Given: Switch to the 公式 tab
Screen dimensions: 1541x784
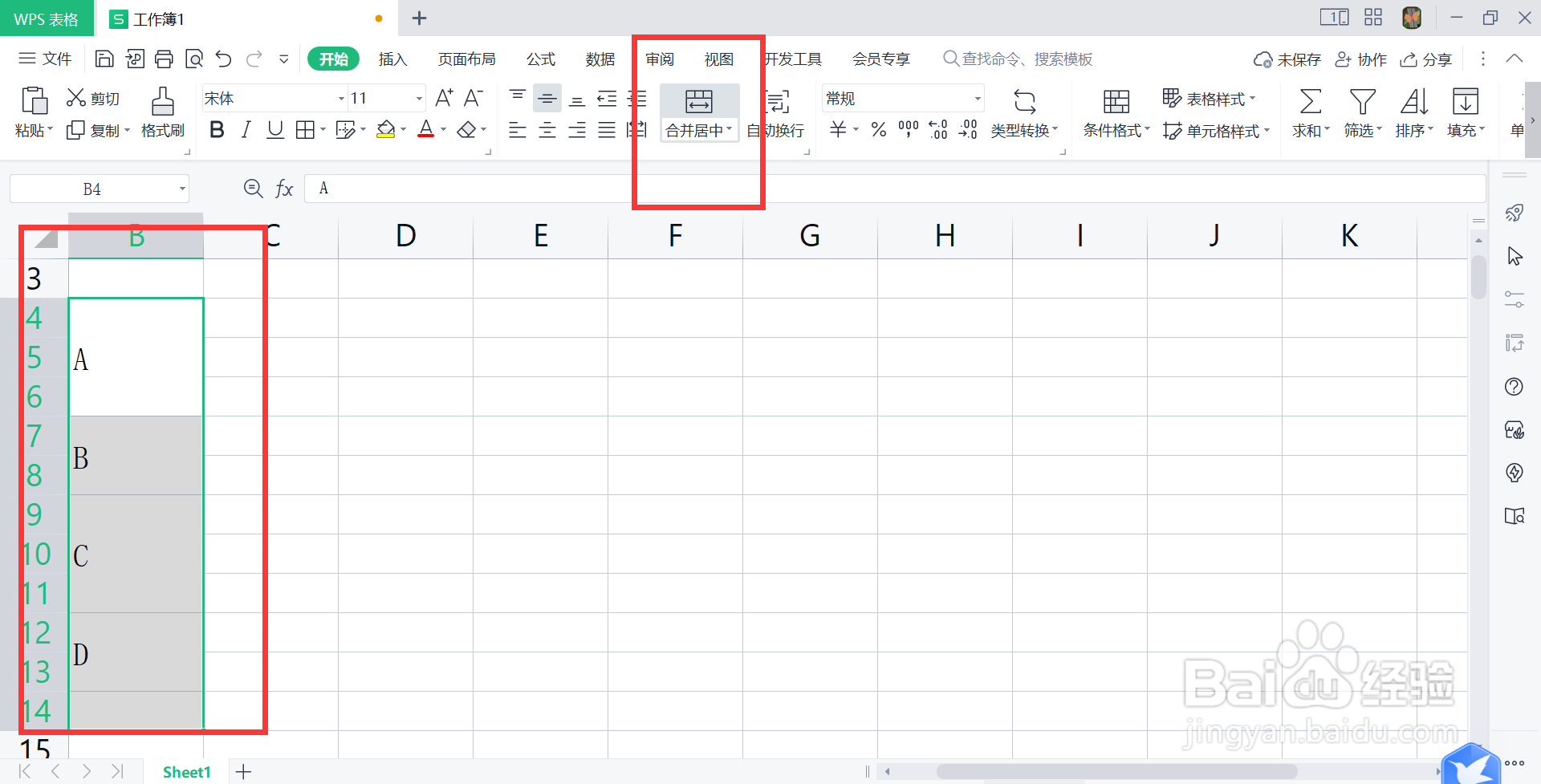Looking at the screenshot, I should coord(541,59).
